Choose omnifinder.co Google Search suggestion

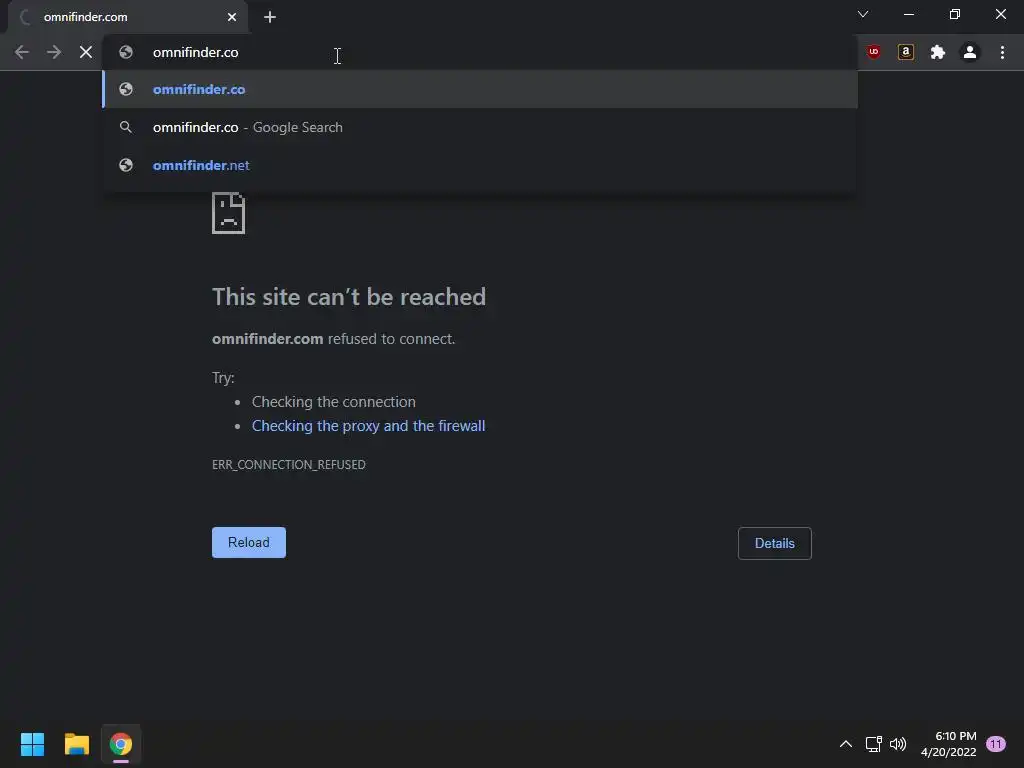(x=480, y=127)
